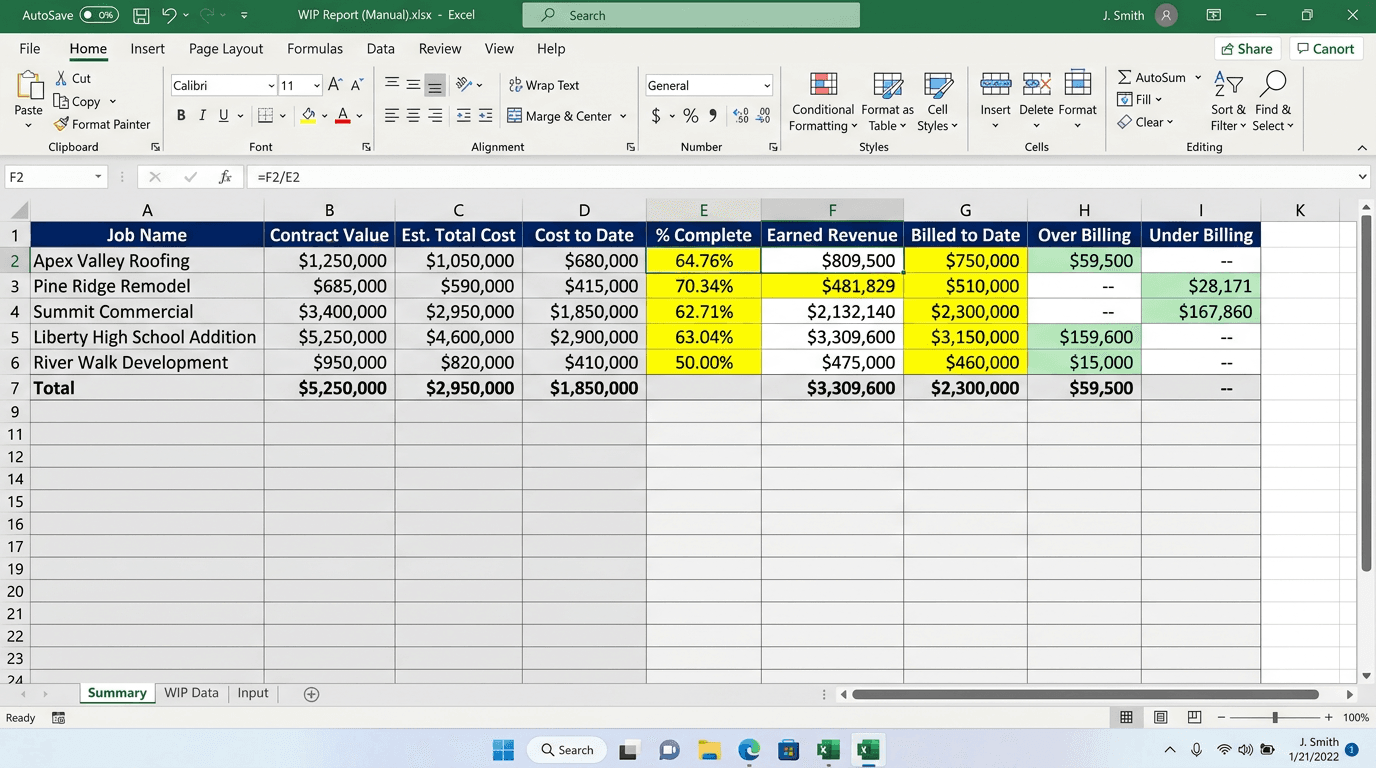Screen dimensions: 1376x768
Task: Open the WIP Data sheet tab
Action: point(191,692)
